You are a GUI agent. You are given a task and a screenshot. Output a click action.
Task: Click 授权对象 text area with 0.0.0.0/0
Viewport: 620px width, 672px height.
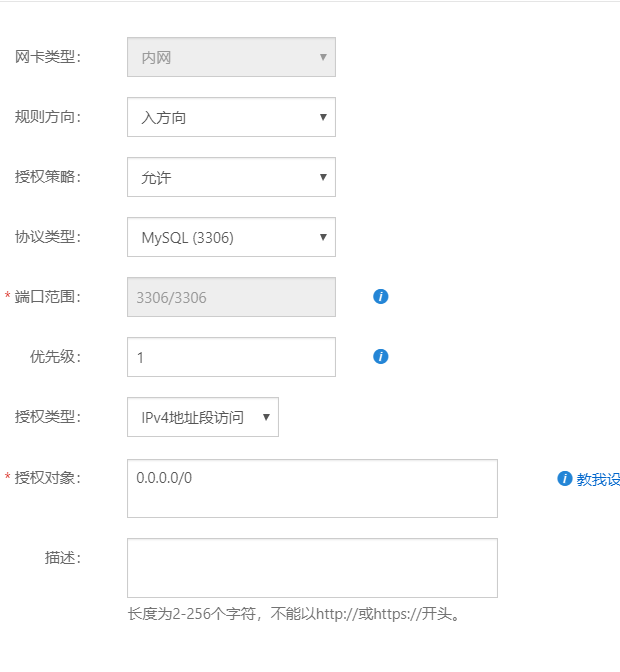coord(312,489)
